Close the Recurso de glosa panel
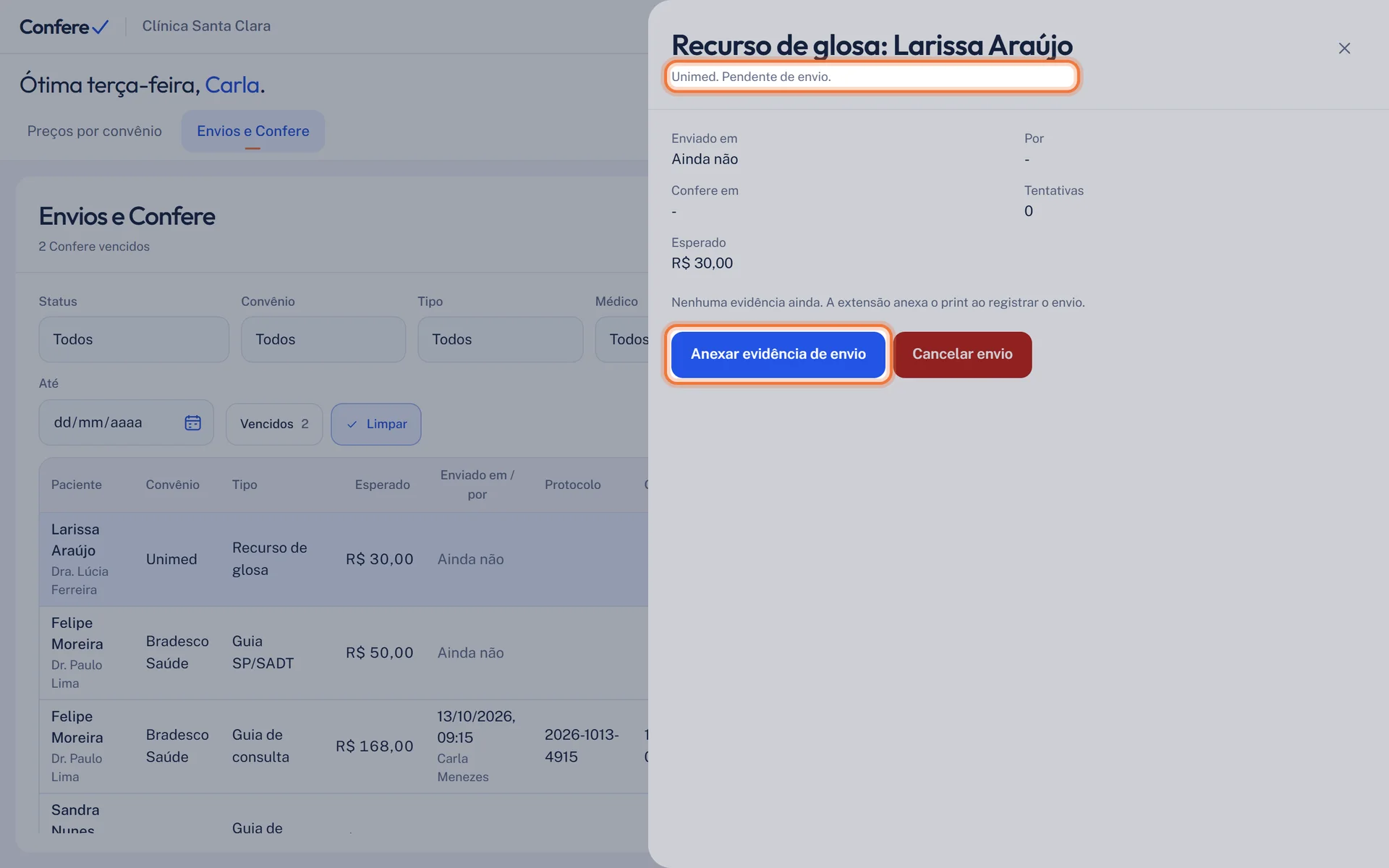The width and height of the screenshot is (1389, 868). 1344,48
